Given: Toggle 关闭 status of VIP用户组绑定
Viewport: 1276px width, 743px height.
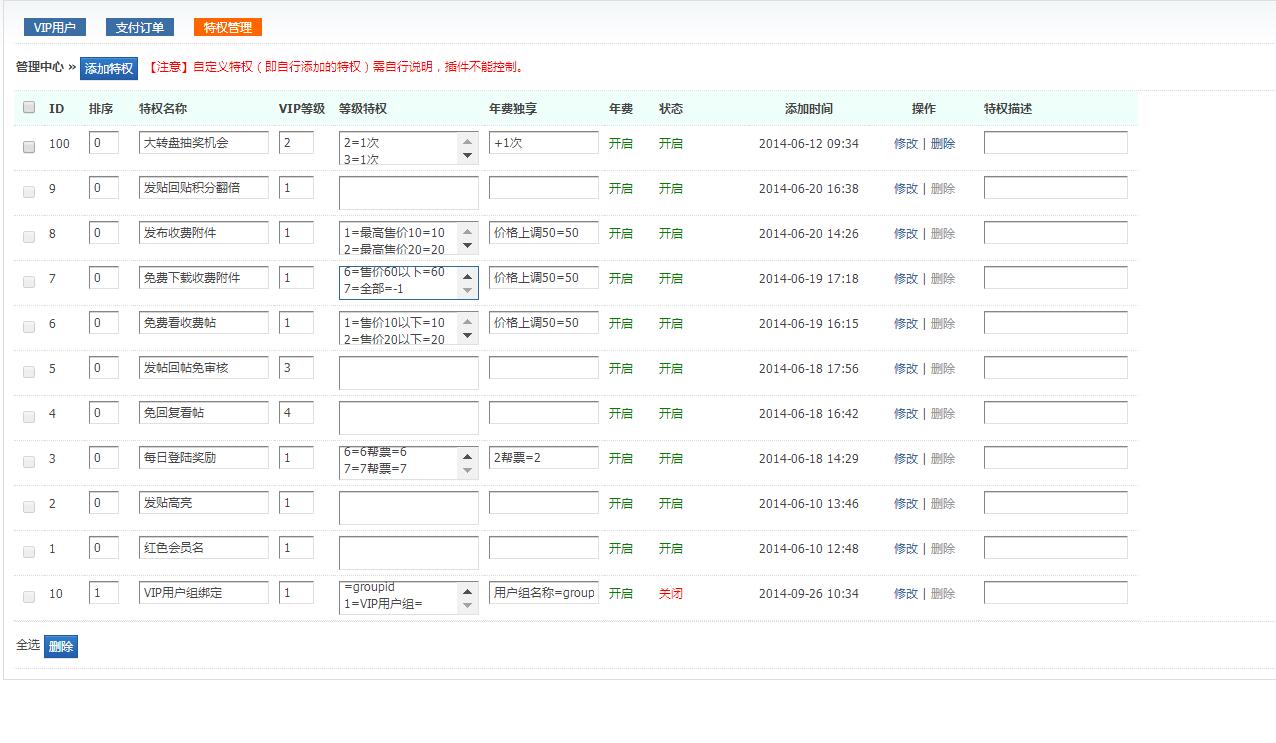Looking at the screenshot, I should tap(670, 594).
